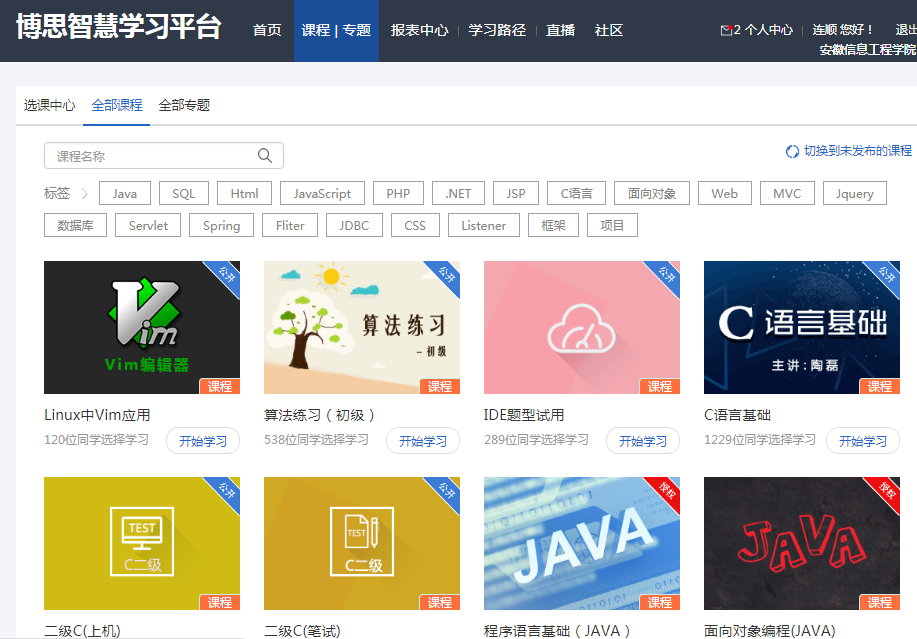Filter courses by the Java tag
917x639 pixels.
point(124,193)
